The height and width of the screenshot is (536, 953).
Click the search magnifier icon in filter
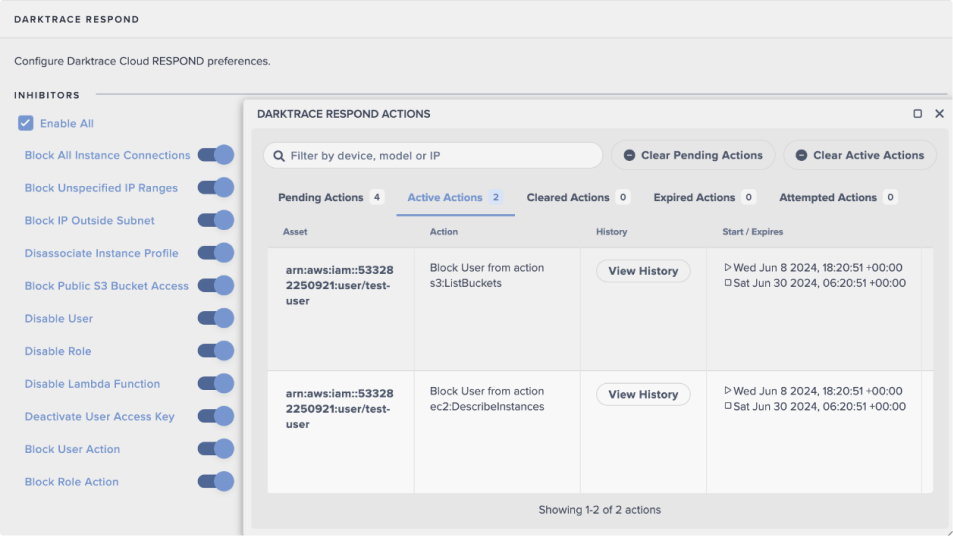pyautogui.click(x=278, y=156)
